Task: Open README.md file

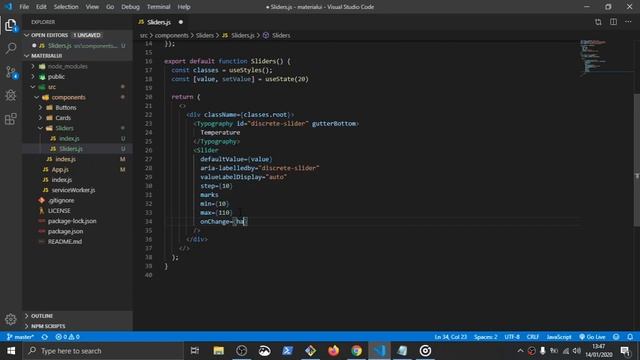Action: 64,241
